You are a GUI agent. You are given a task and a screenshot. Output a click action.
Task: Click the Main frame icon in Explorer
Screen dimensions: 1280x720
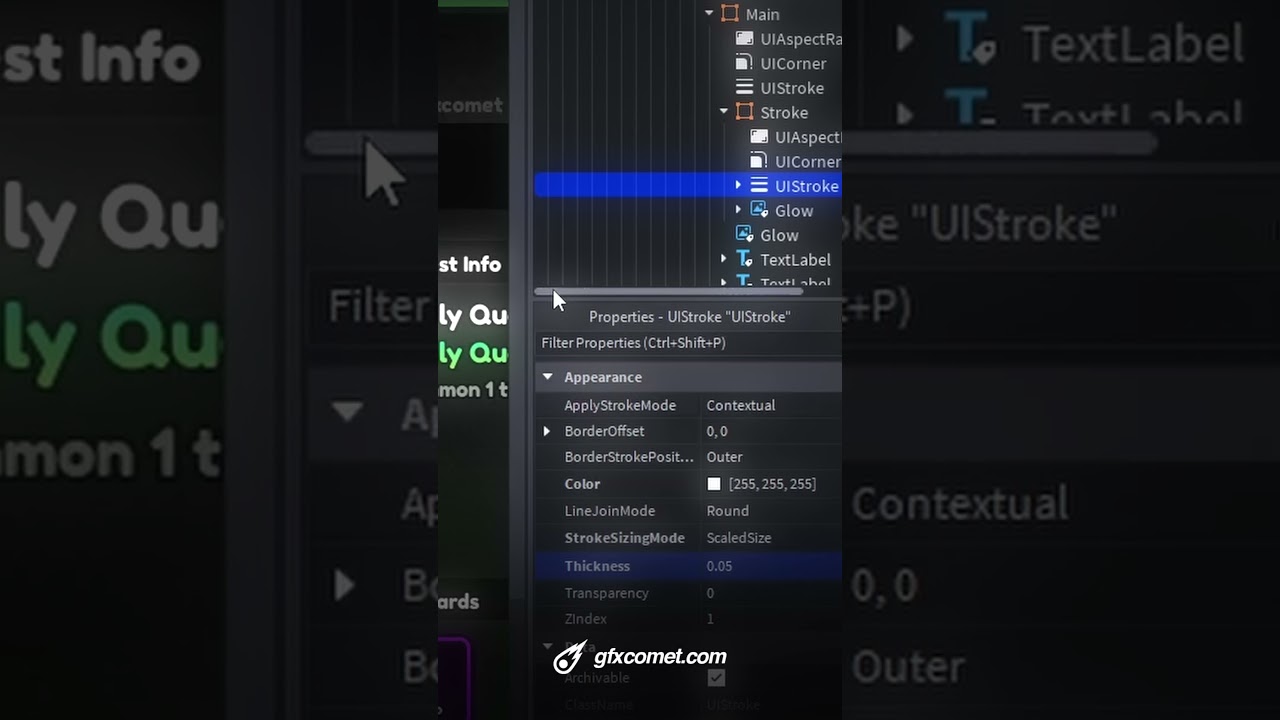click(x=730, y=14)
